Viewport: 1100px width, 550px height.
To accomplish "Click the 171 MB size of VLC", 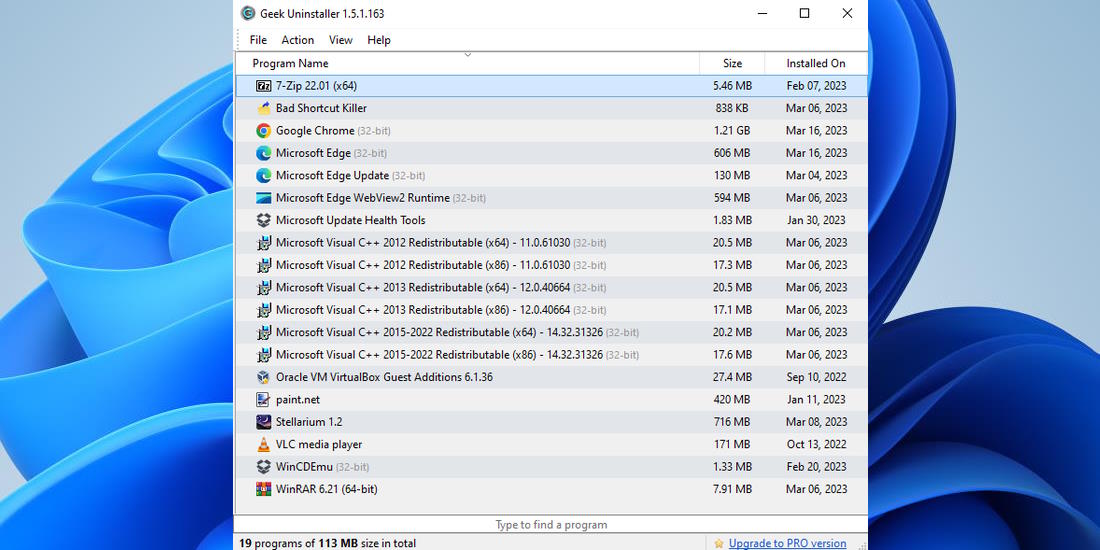I will (732, 445).
